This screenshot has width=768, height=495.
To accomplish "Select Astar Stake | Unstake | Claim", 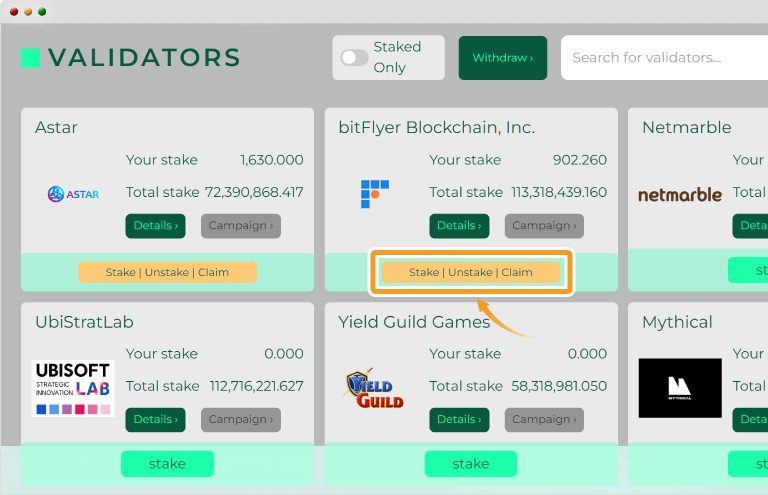I will point(167,272).
